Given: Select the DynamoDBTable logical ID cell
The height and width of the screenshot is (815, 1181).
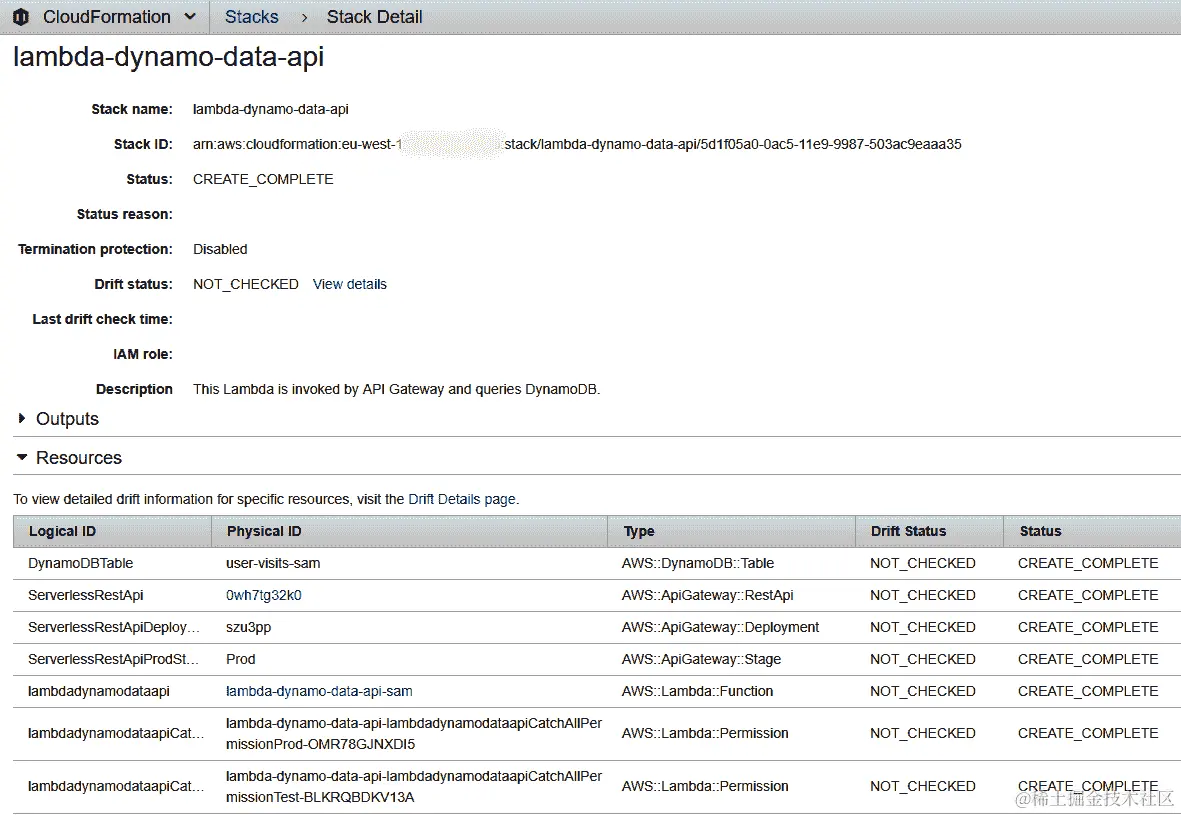Looking at the screenshot, I should [81, 563].
